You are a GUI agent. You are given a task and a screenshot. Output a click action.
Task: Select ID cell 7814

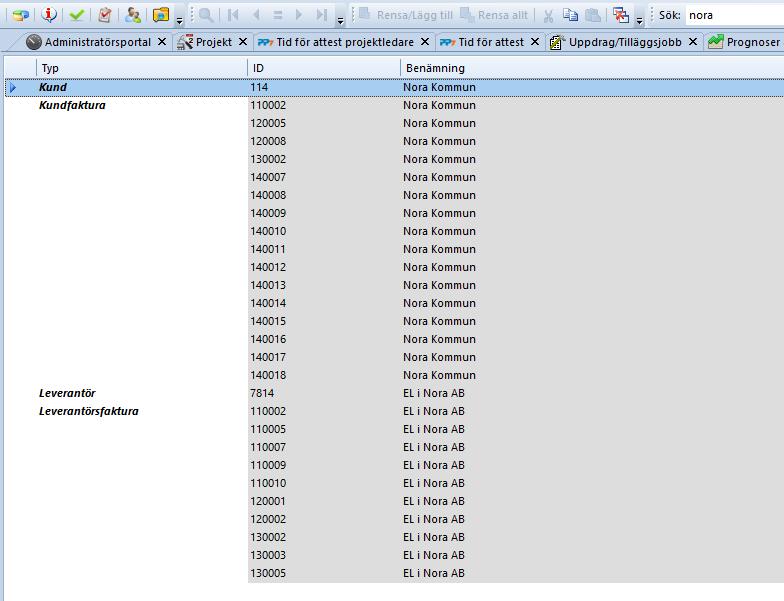pyautogui.click(x=324, y=393)
